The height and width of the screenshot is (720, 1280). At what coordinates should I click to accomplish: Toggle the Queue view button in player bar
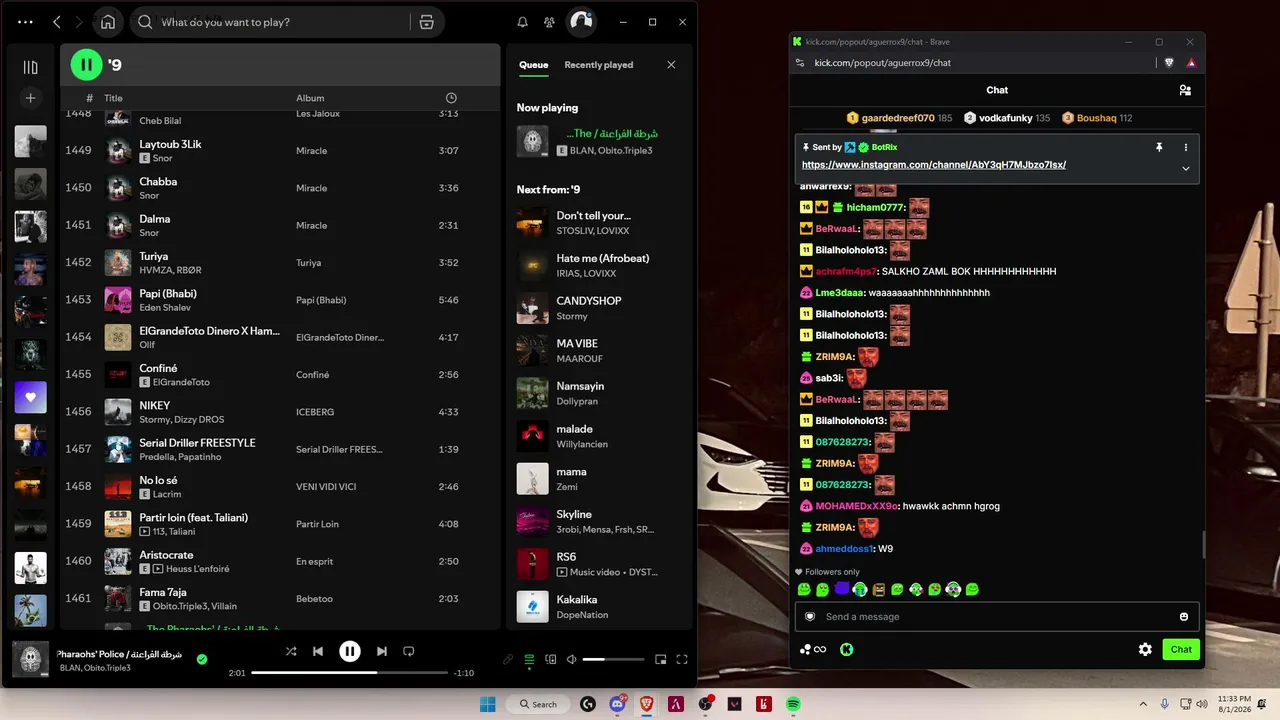pos(529,659)
